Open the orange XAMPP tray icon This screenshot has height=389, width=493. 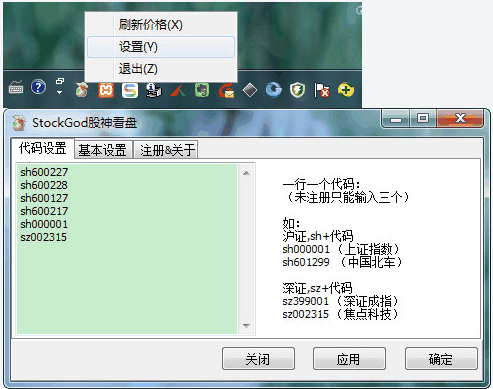click(106, 90)
